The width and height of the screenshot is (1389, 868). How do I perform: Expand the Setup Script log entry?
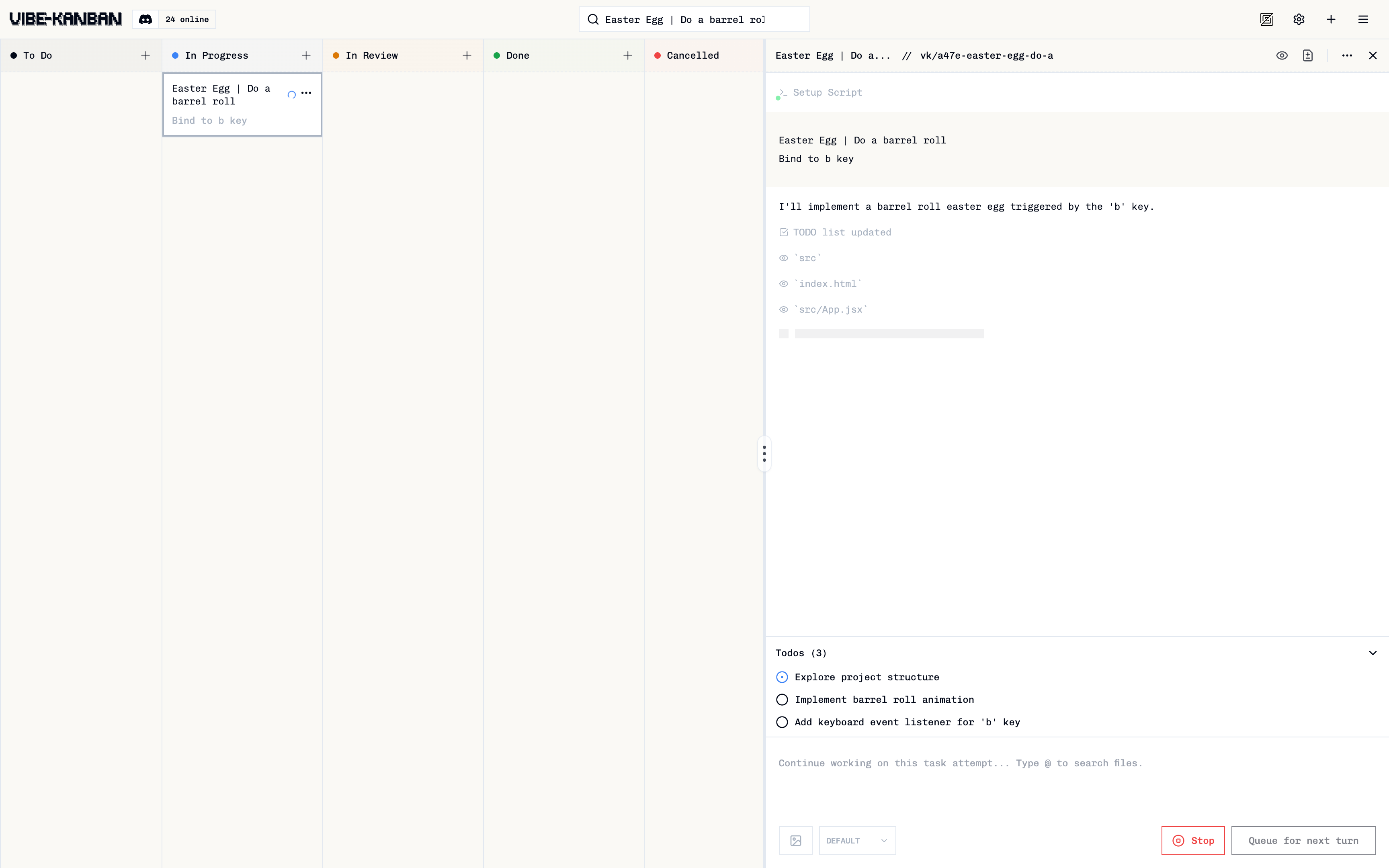point(827,92)
